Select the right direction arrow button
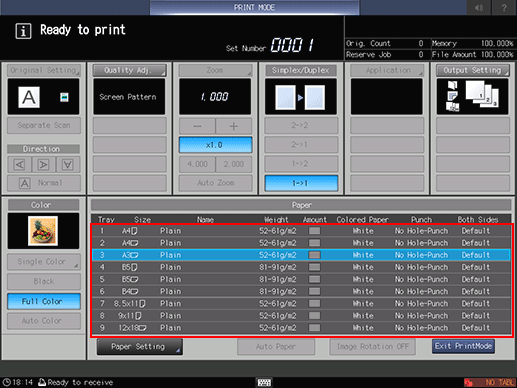Screen dimensions: 517x388 [43, 165]
